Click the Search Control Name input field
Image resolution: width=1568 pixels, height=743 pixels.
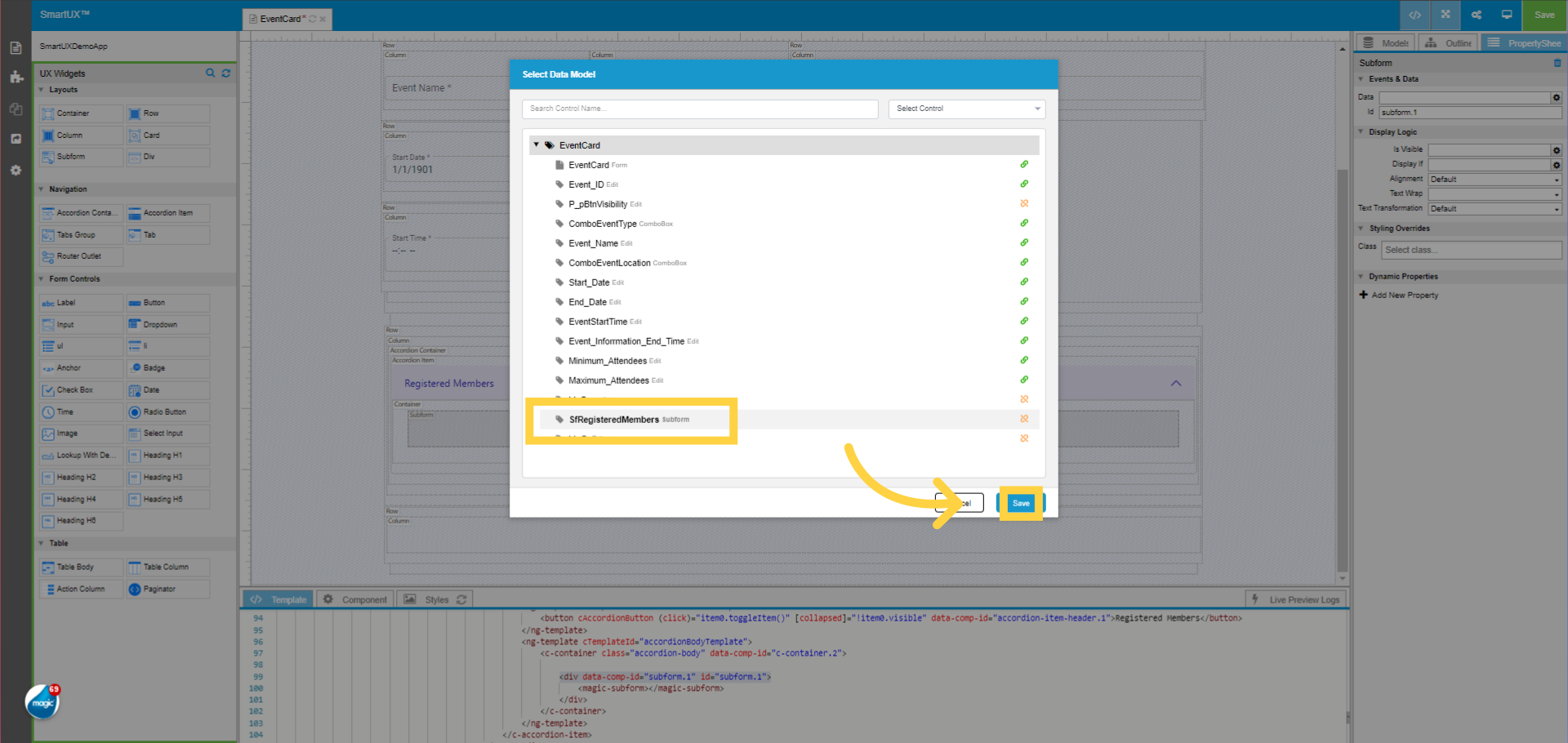pyautogui.click(x=700, y=108)
